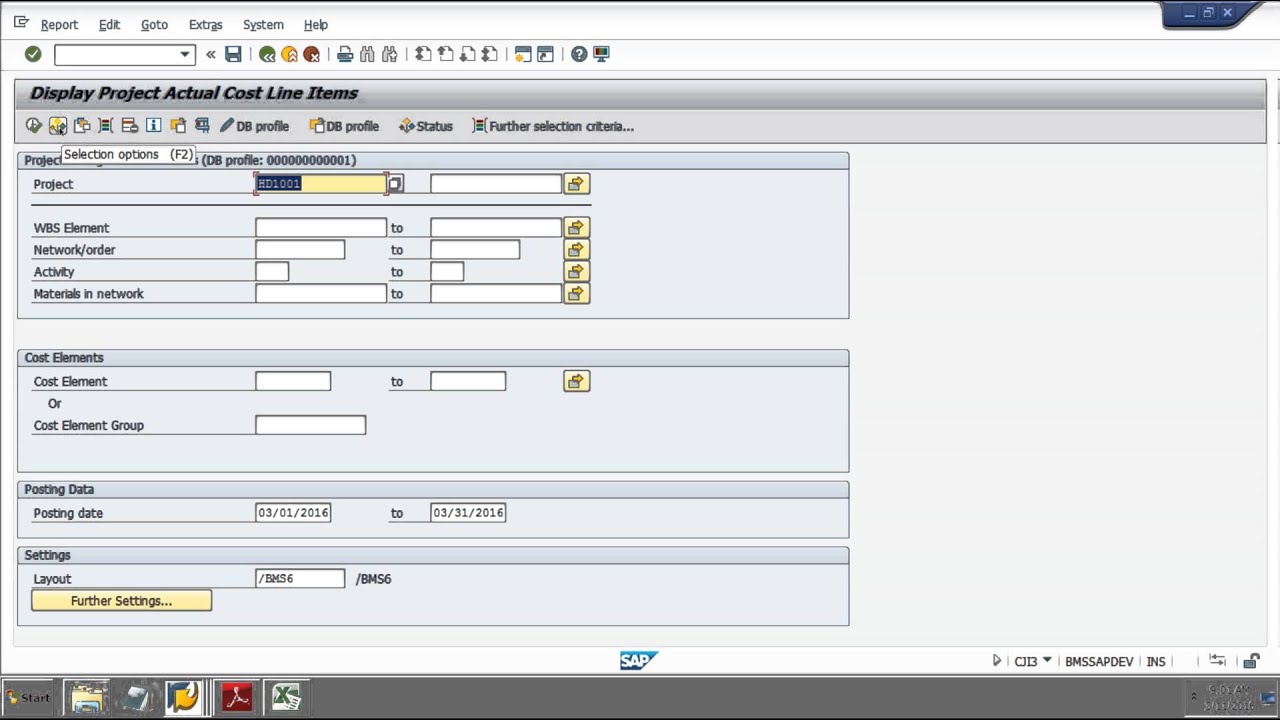Image resolution: width=1280 pixels, height=720 pixels.
Task: Open the Edit menu
Action: (x=109, y=24)
